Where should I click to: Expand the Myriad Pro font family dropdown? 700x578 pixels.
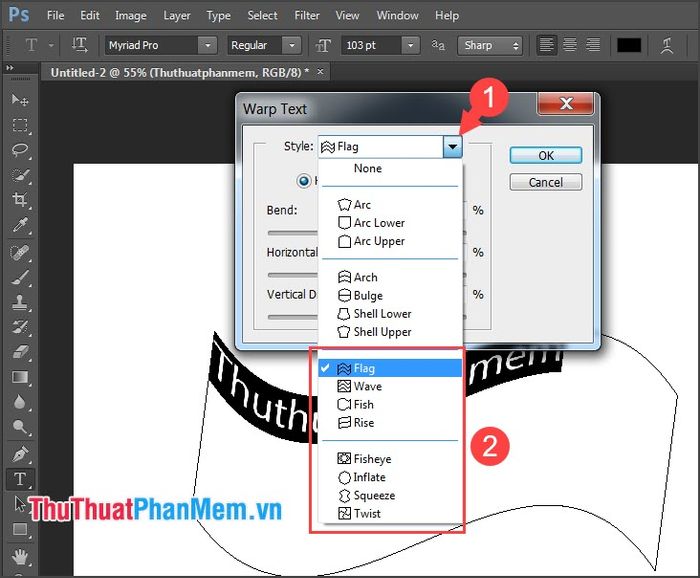[x=207, y=45]
